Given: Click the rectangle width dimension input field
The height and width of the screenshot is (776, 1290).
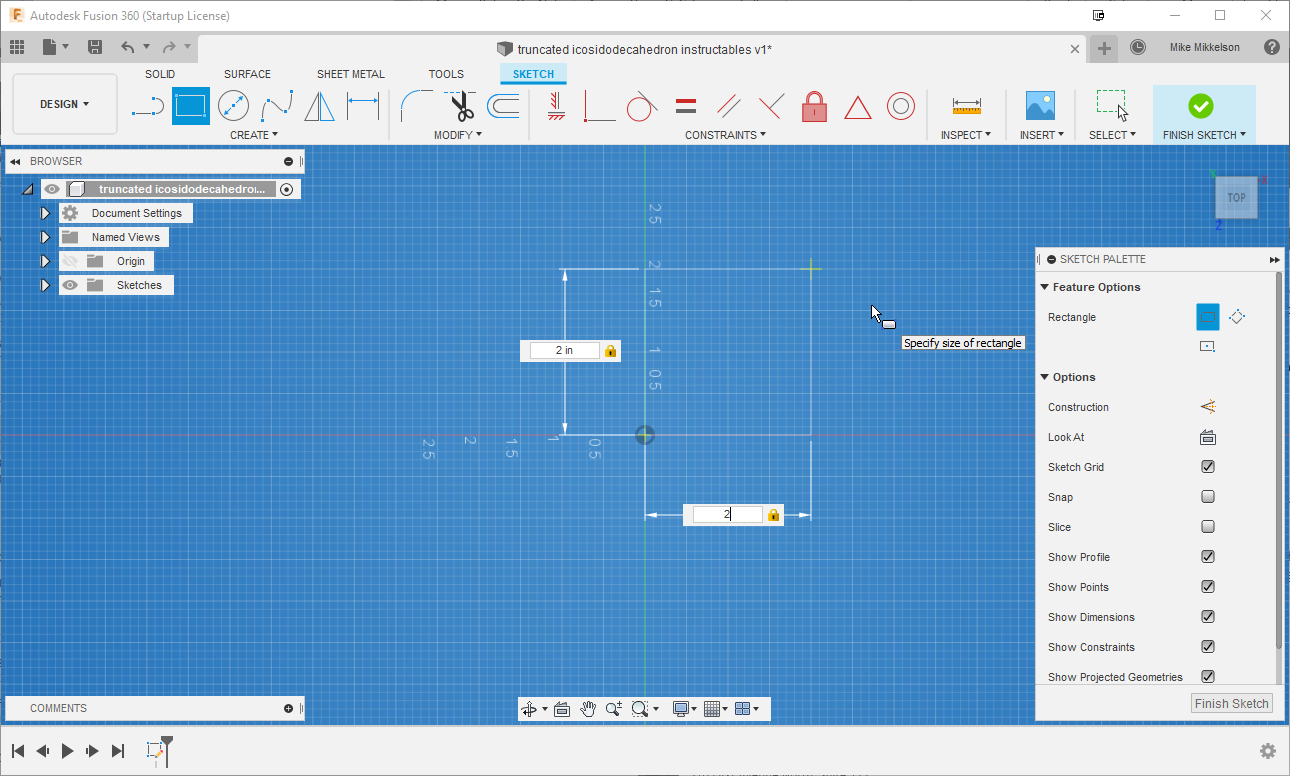Looking at the screenshot, I should [730, 514].
